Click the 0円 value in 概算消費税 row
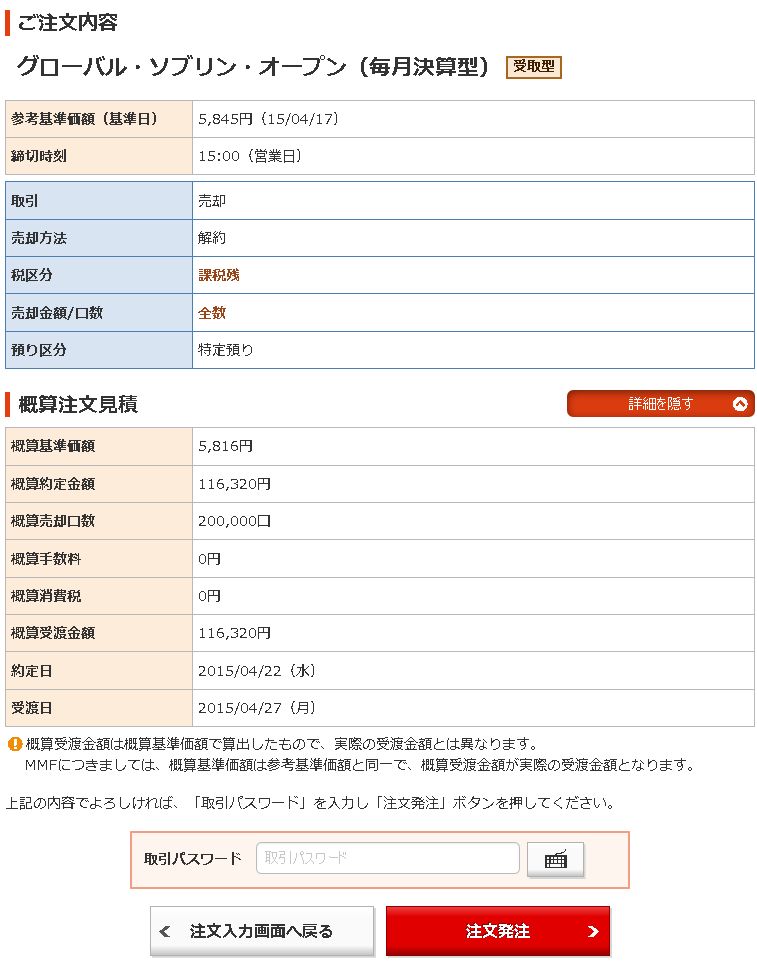The image size is (757, 977). 209,596
